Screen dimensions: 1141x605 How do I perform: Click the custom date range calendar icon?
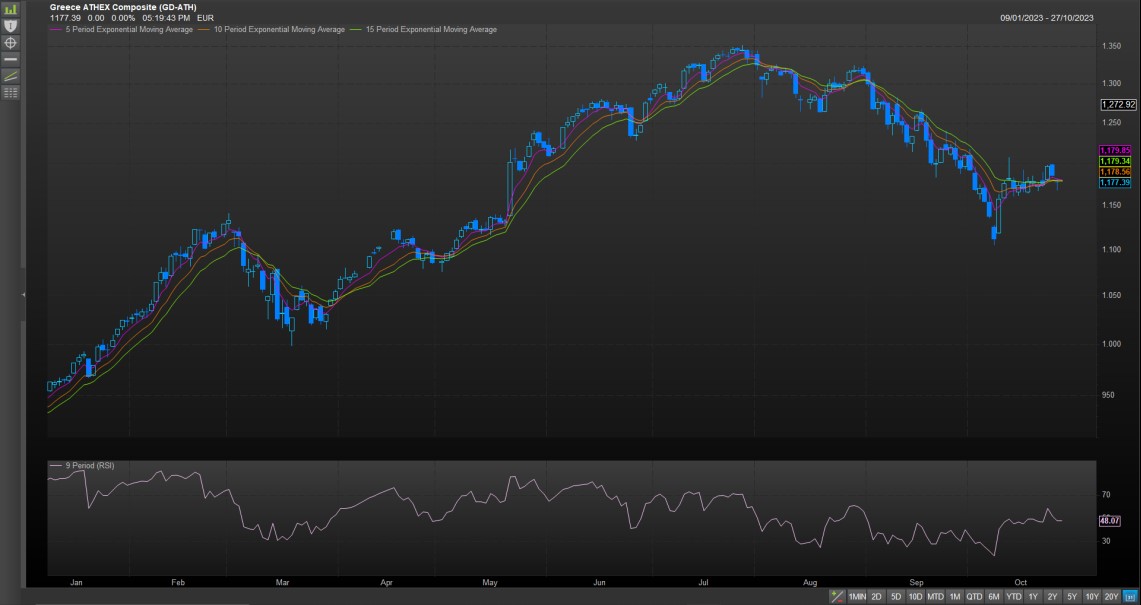click(x=1129, y=597)
